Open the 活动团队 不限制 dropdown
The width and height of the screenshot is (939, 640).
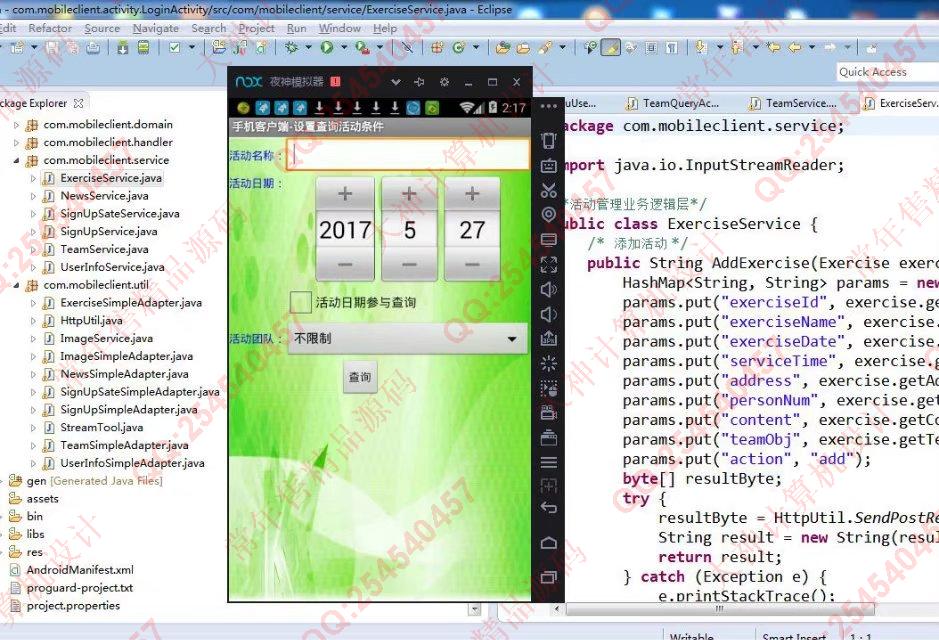(x=407, y=339)
